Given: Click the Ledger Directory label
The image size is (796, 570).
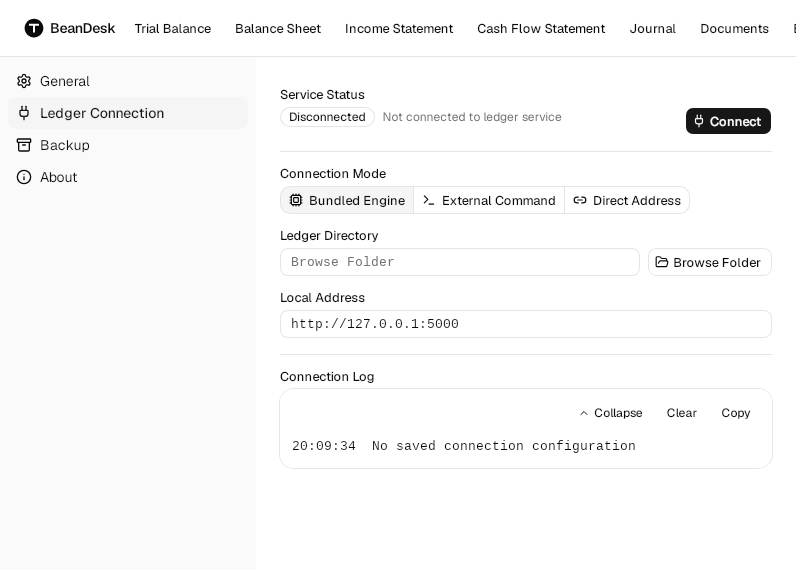Looking at the screenshot, I should click(x=329, y=236).
